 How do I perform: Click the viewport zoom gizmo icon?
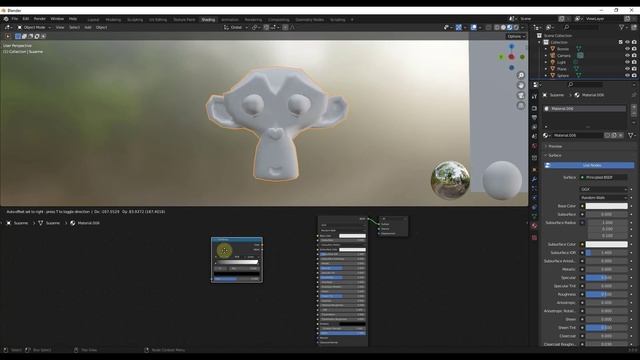[x=521, y=75]
